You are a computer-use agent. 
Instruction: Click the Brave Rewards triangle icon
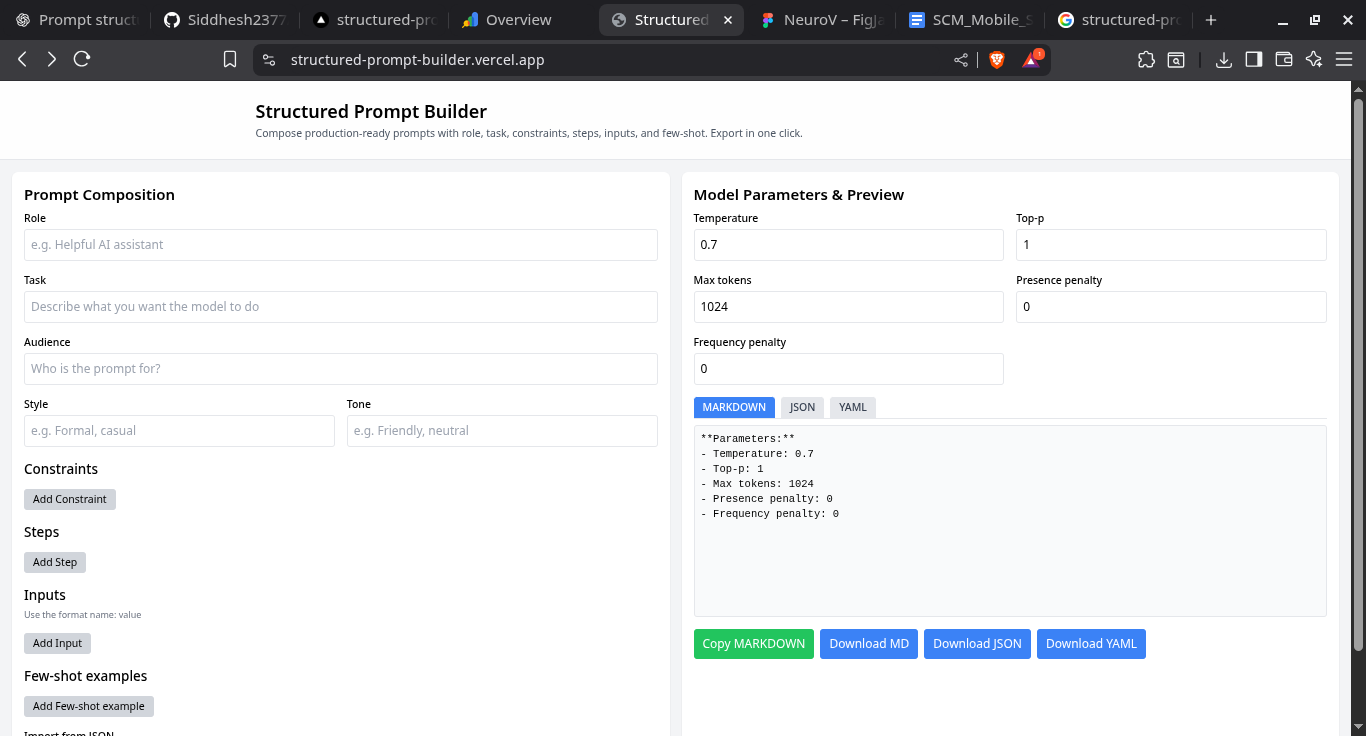click(1031, 60)
